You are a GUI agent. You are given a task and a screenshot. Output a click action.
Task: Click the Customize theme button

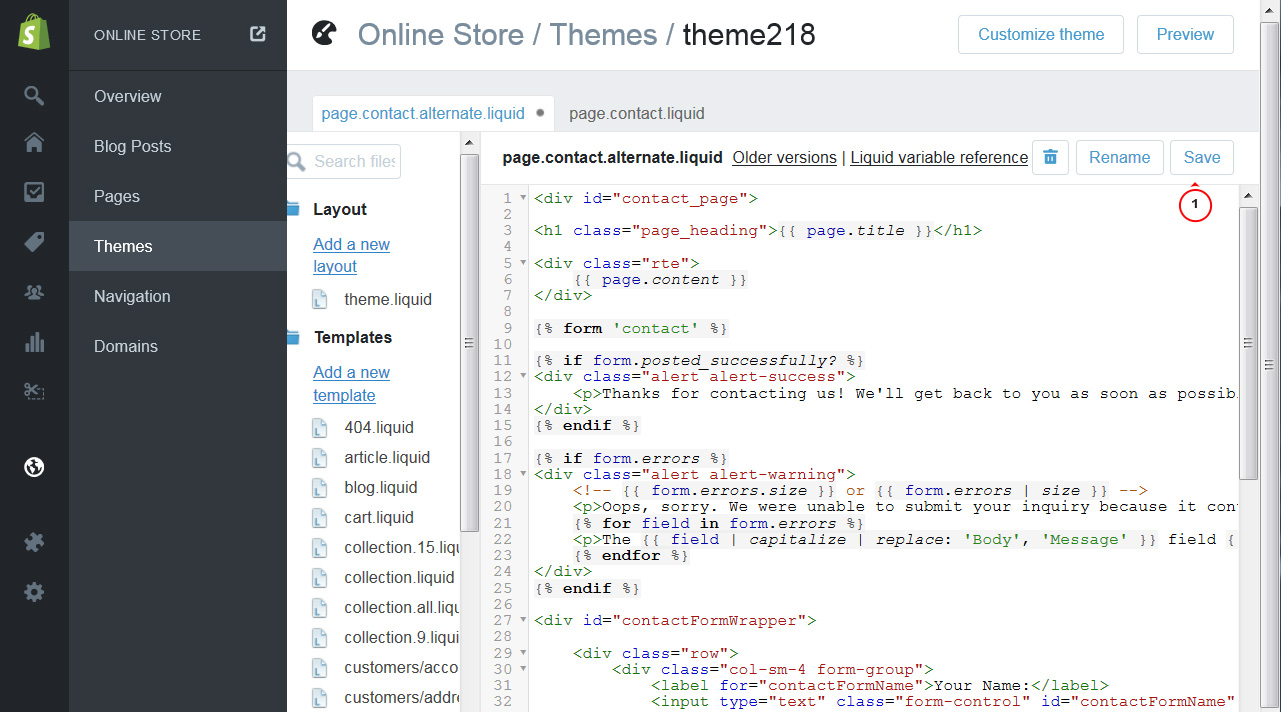click(1041, 34)
